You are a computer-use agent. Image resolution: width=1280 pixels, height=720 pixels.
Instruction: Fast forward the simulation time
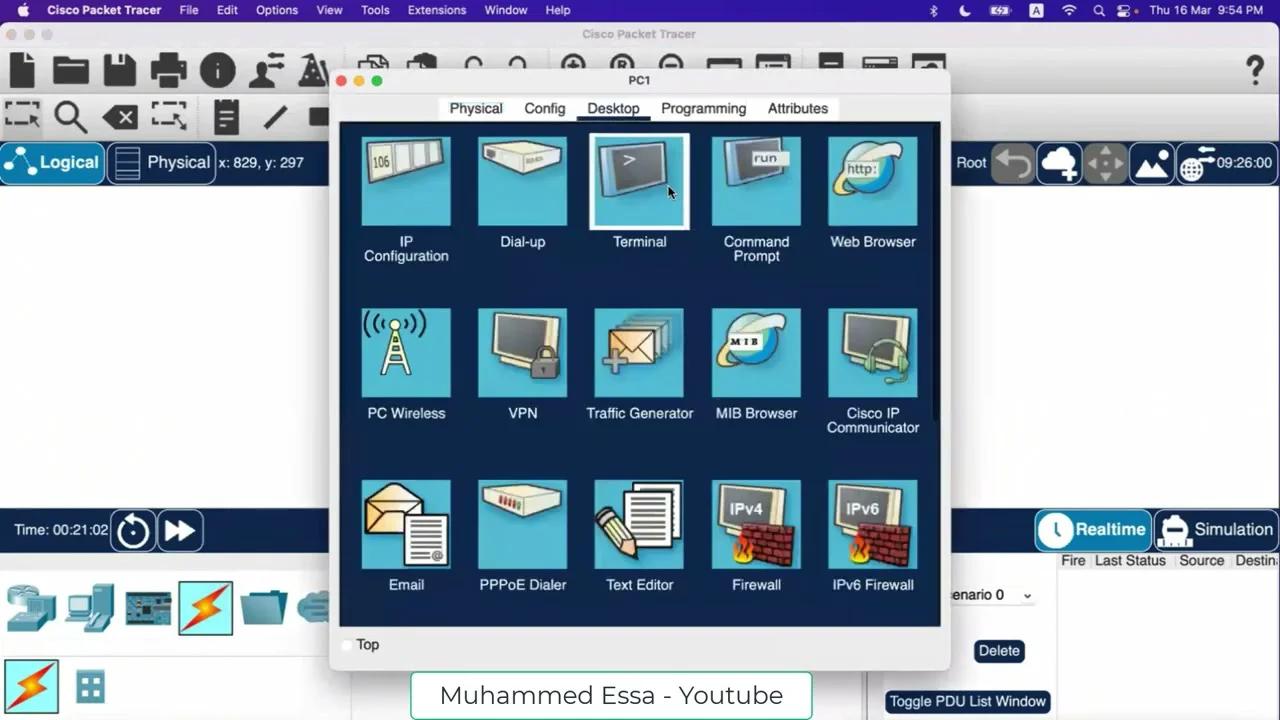180,530
